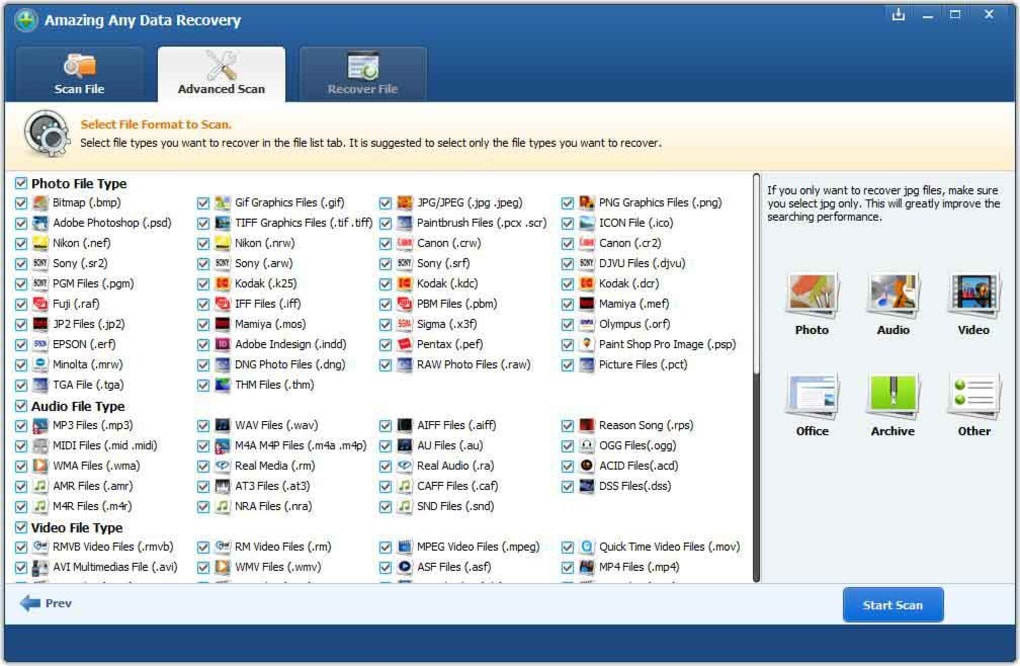Go back with the Prev button

click(x=46, y=604)
